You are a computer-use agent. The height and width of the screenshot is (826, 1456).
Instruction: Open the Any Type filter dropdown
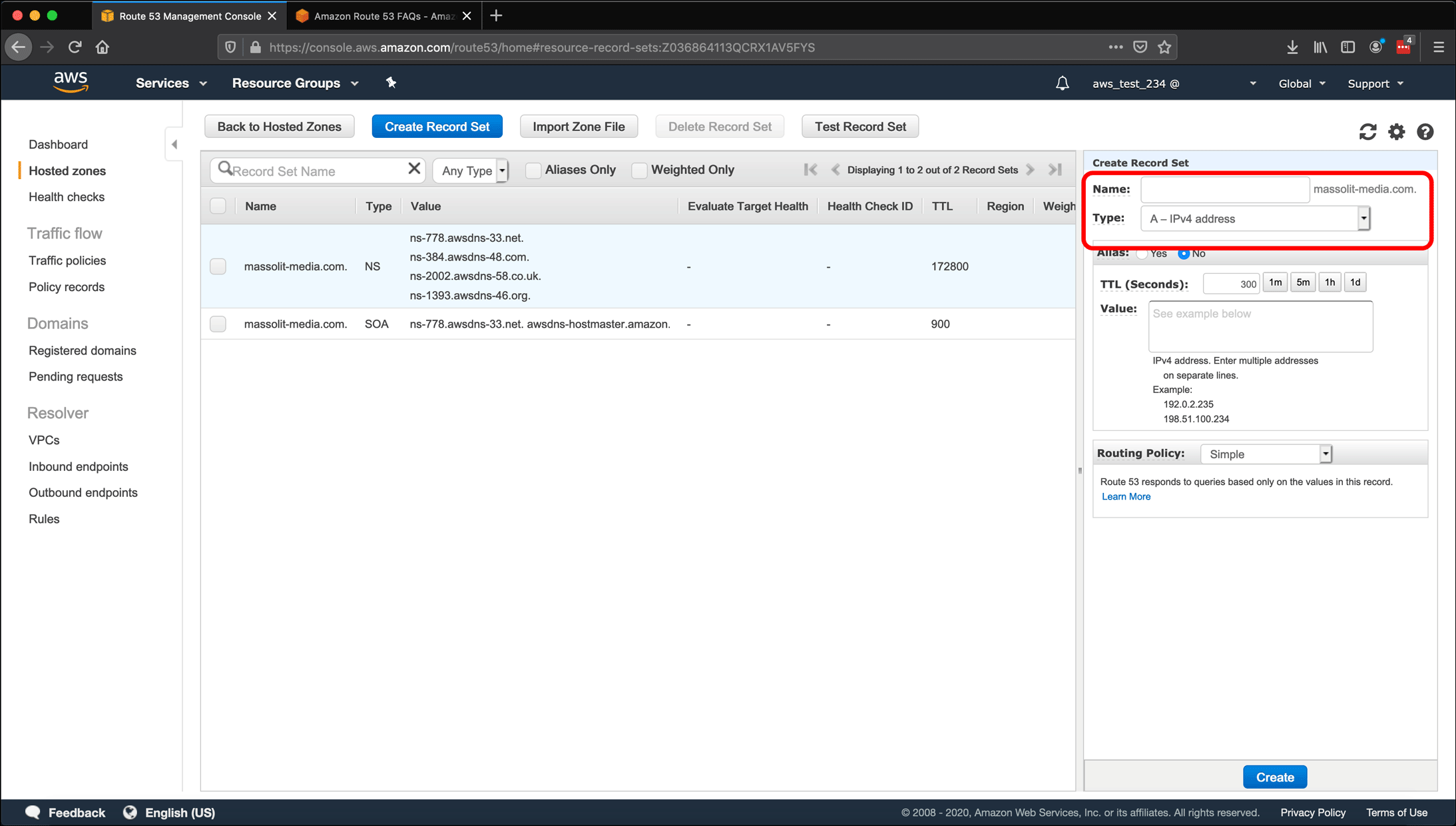tap(471, 171)
